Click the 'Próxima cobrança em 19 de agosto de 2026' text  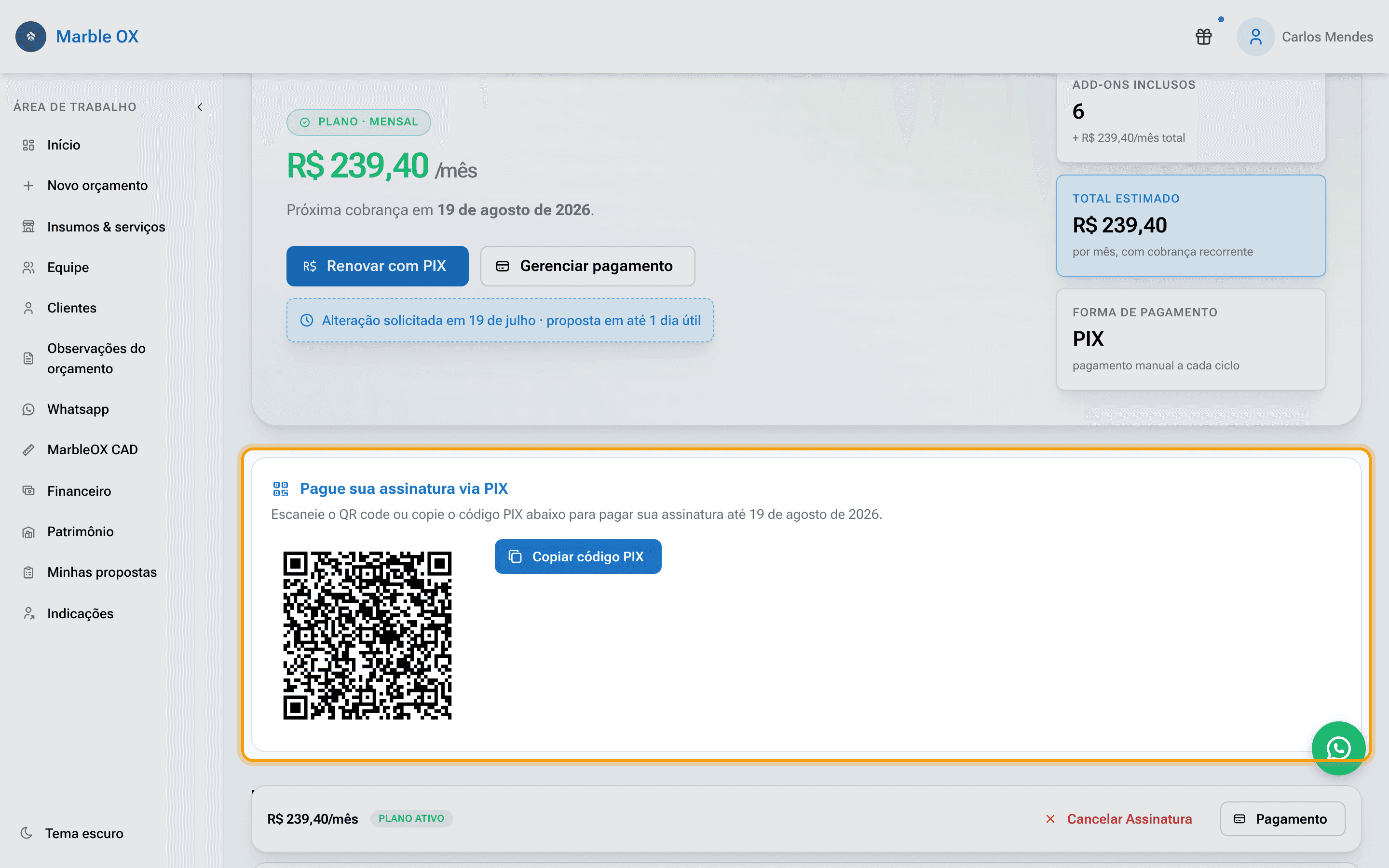[440, 210]
